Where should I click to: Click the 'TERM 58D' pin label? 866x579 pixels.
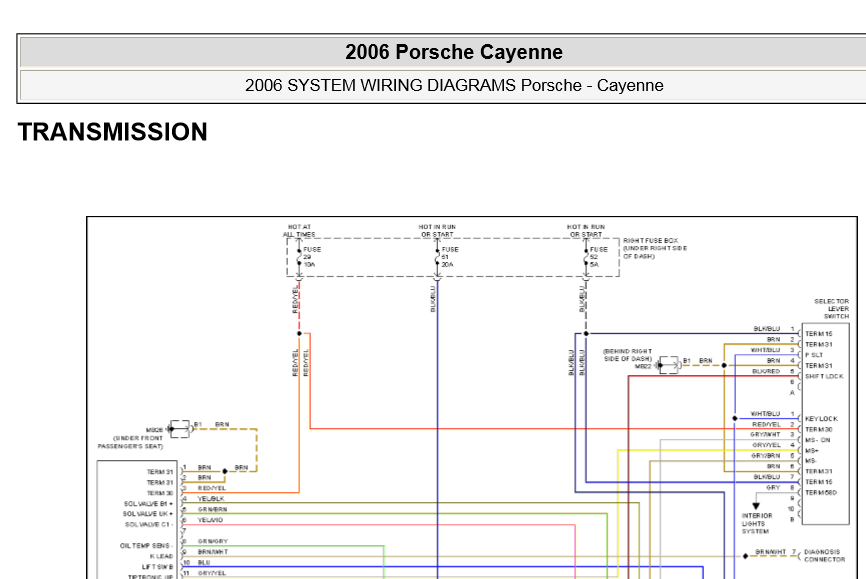(x=821, y=492)
